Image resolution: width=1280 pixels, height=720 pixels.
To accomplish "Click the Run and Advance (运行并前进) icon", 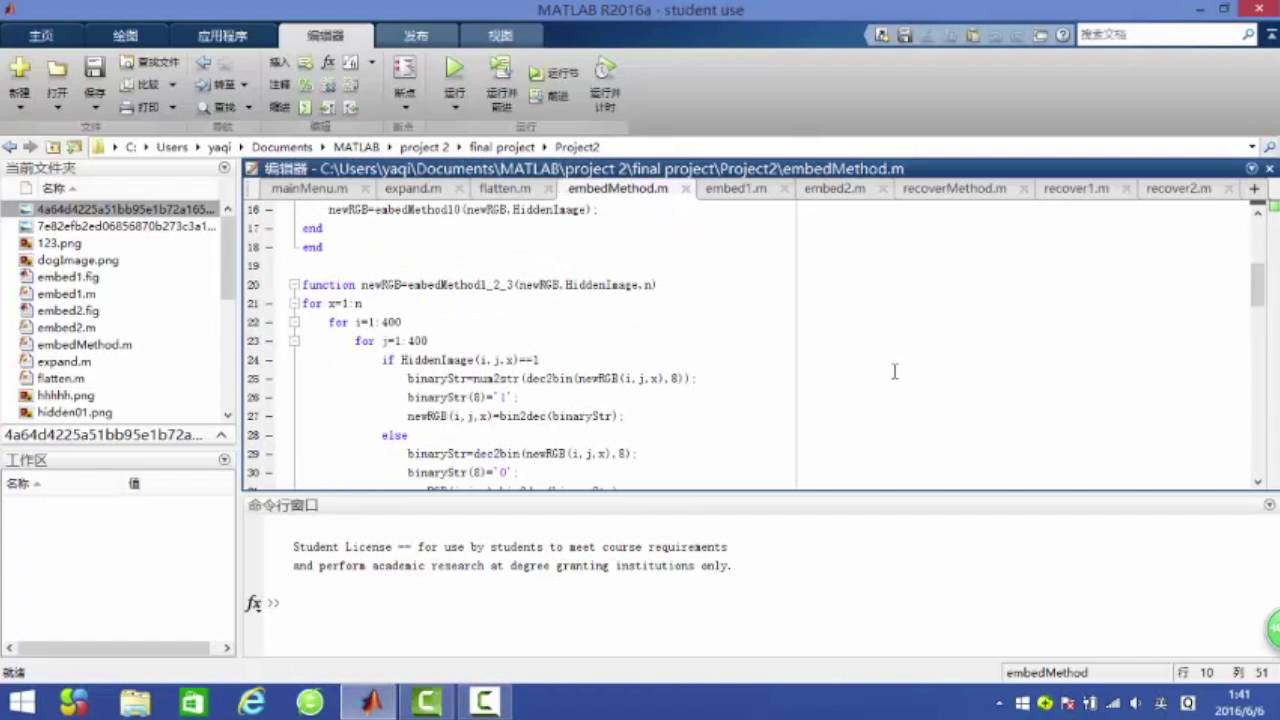I will coord(501,68).
